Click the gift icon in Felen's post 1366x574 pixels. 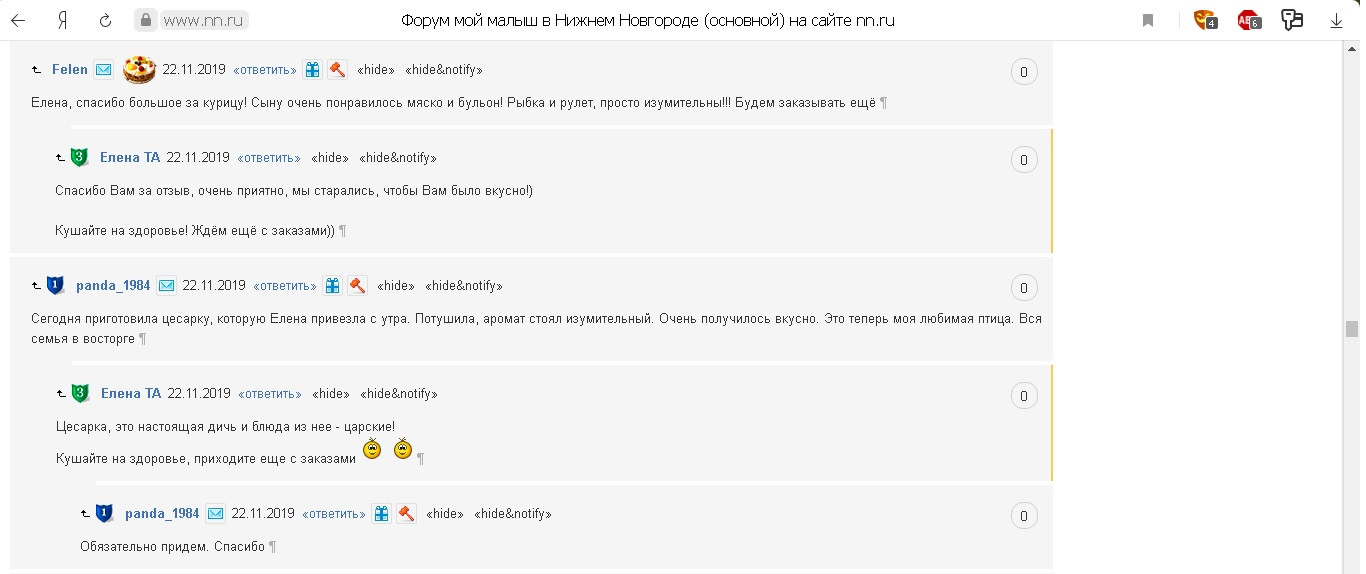313,70
